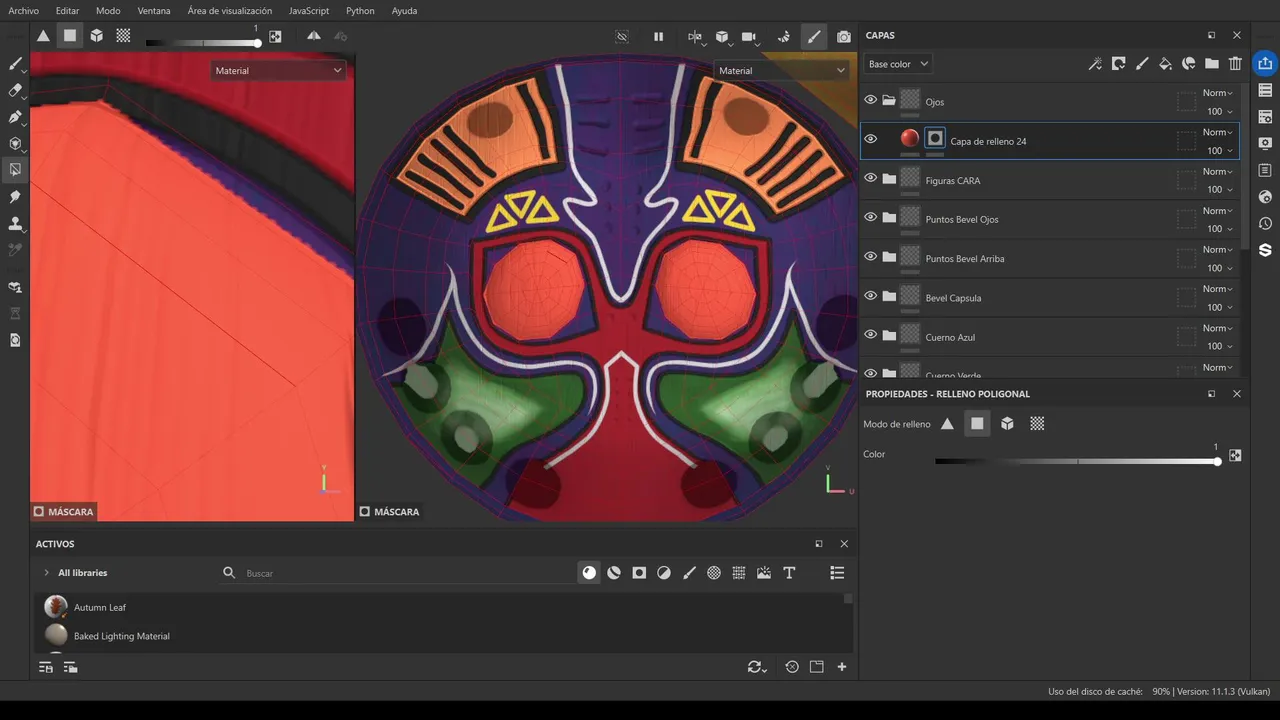
Task: Add a new fill layer
Action: [x=1165, y=64]
